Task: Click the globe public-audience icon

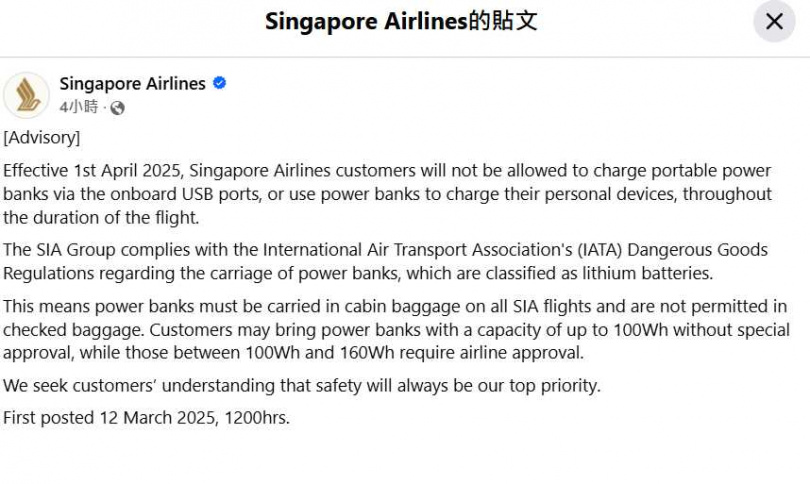Action: (117, 108)
